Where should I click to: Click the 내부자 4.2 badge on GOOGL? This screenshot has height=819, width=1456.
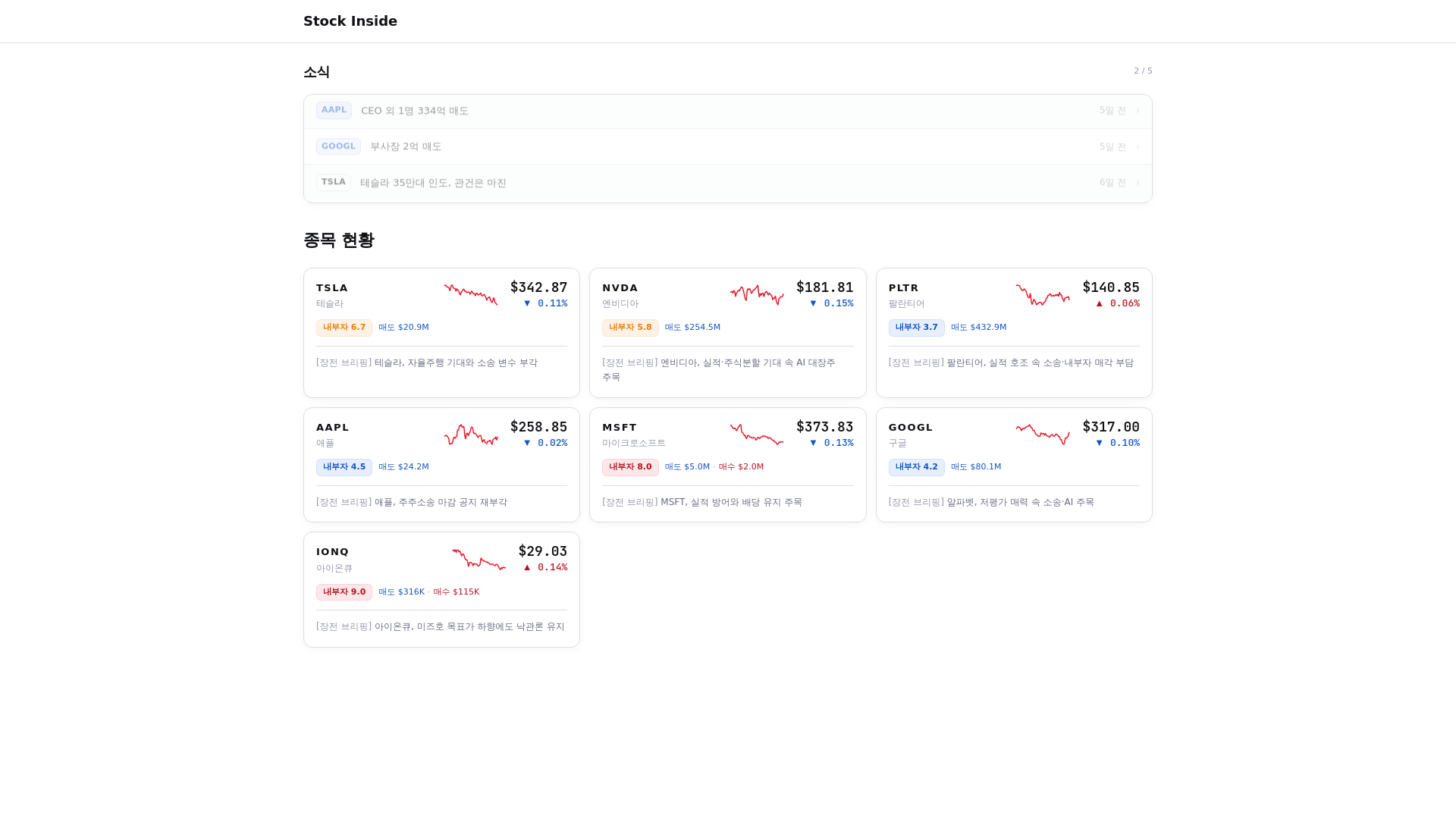tap(916, 467)
